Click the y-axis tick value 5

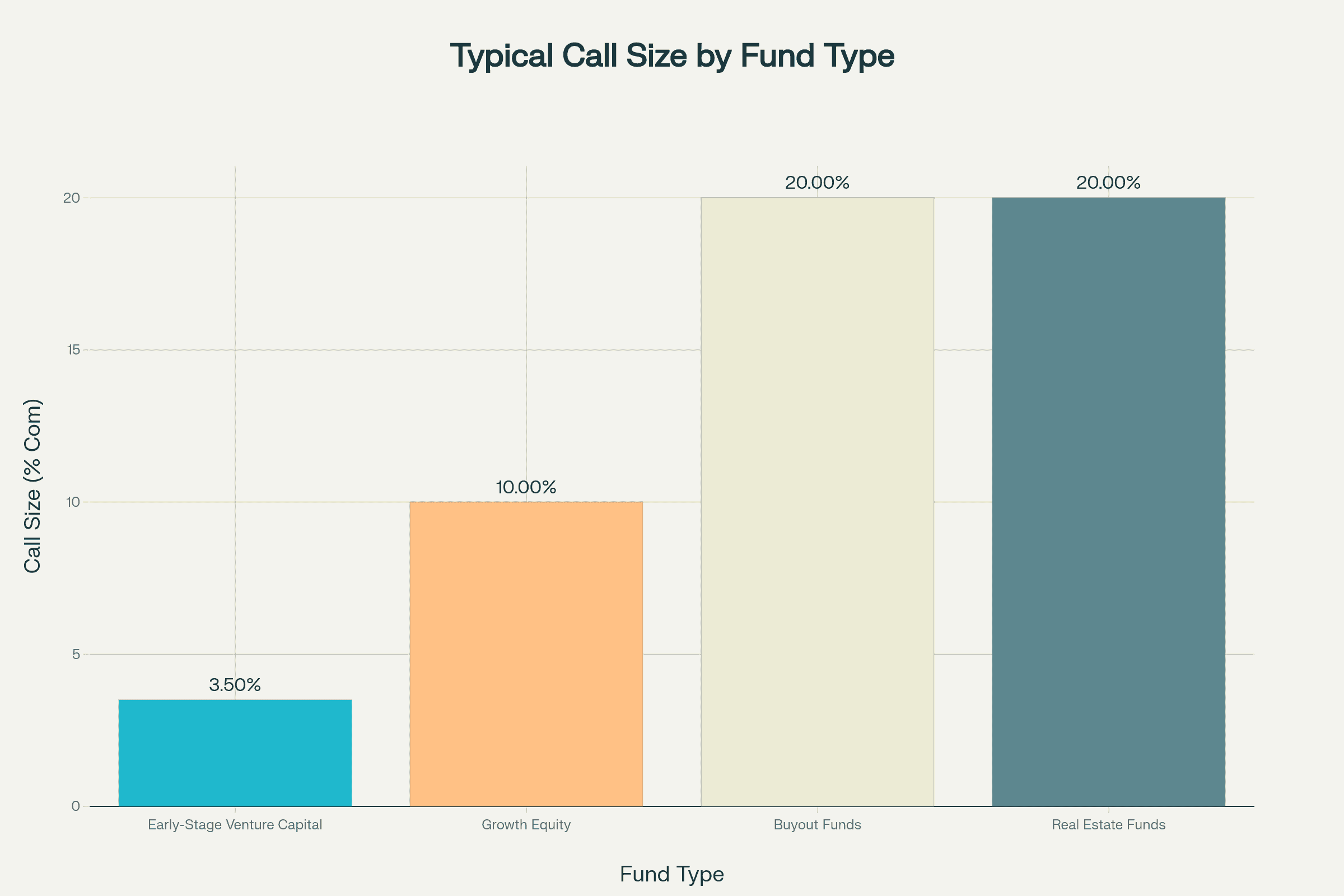76,654
